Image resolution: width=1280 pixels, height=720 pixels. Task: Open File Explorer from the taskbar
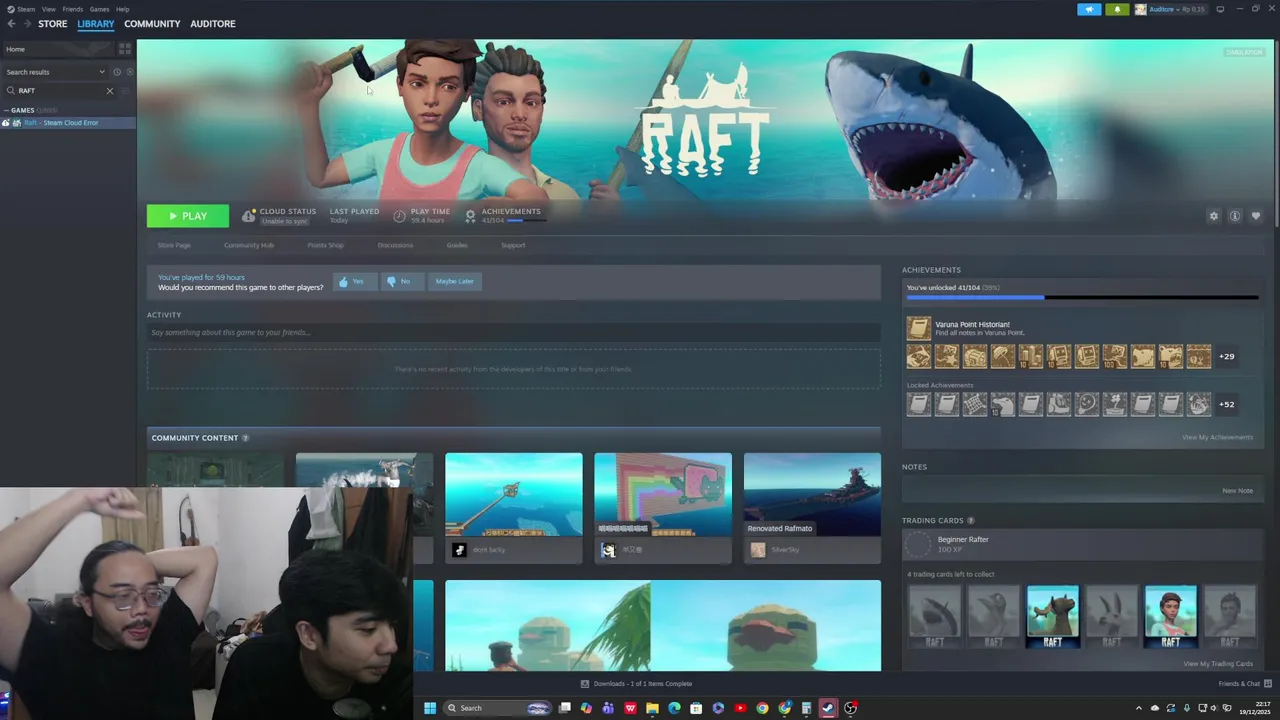click(652, 708)
